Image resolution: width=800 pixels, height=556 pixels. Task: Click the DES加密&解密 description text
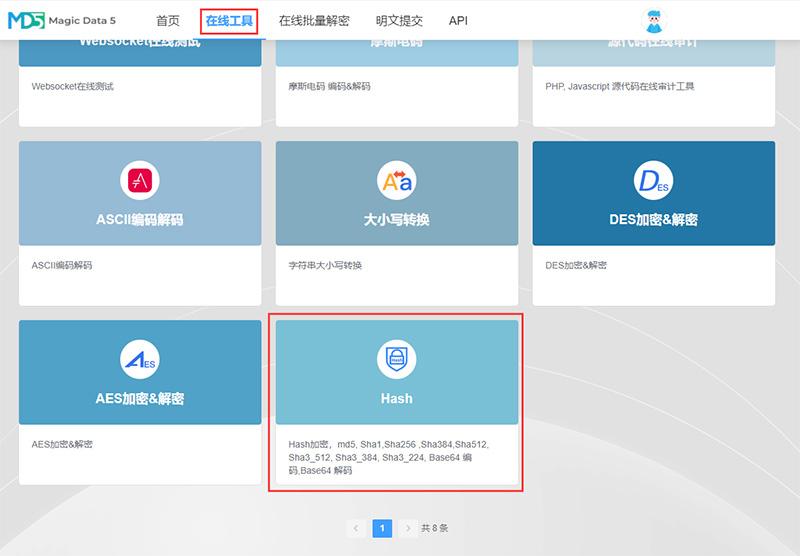point(576,265)
